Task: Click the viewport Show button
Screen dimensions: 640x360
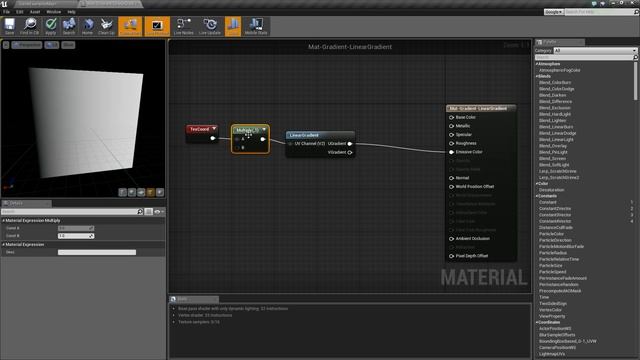Action: click(x=68, y=45)
